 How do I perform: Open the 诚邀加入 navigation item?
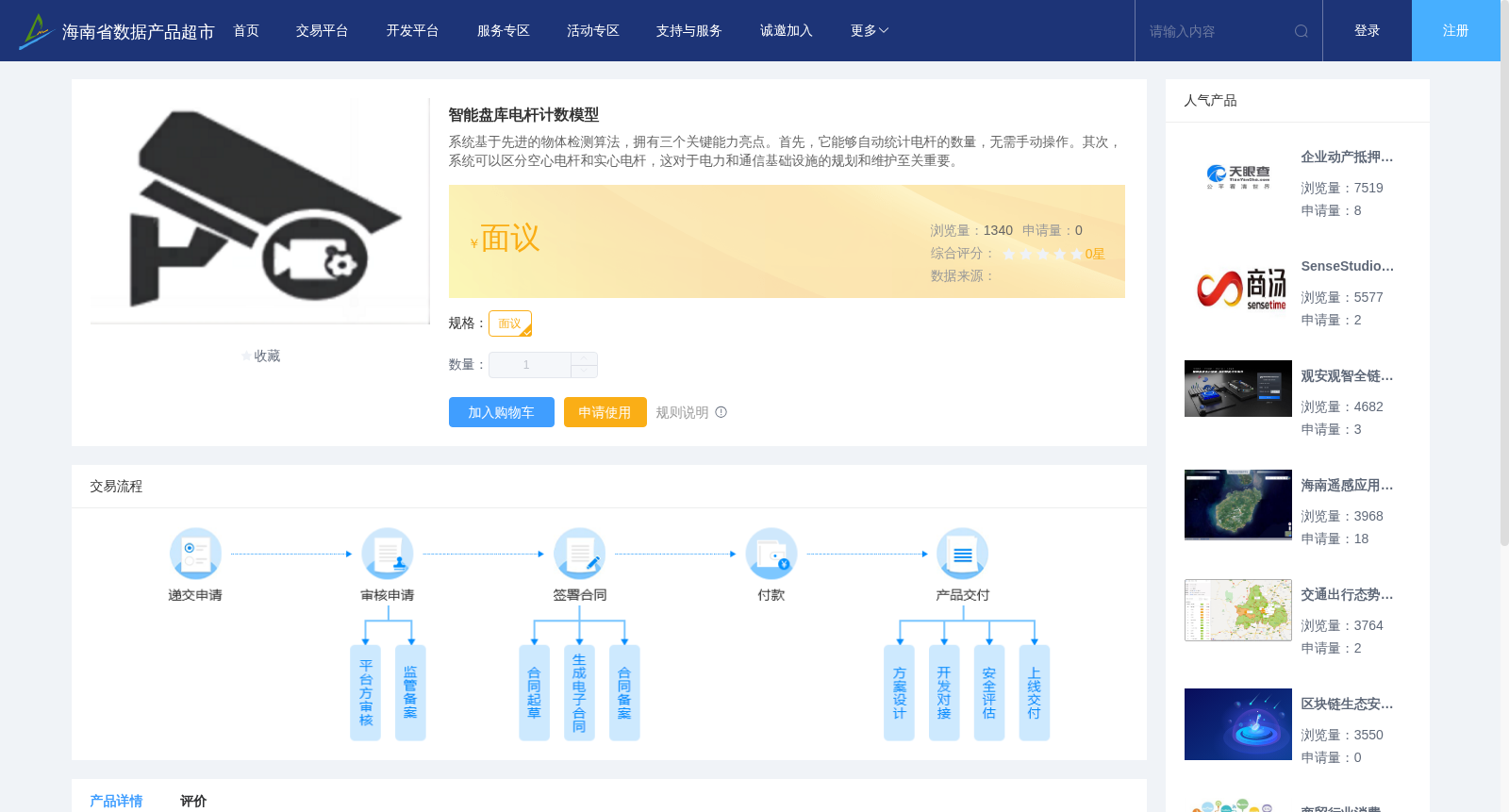pos(787,31)
